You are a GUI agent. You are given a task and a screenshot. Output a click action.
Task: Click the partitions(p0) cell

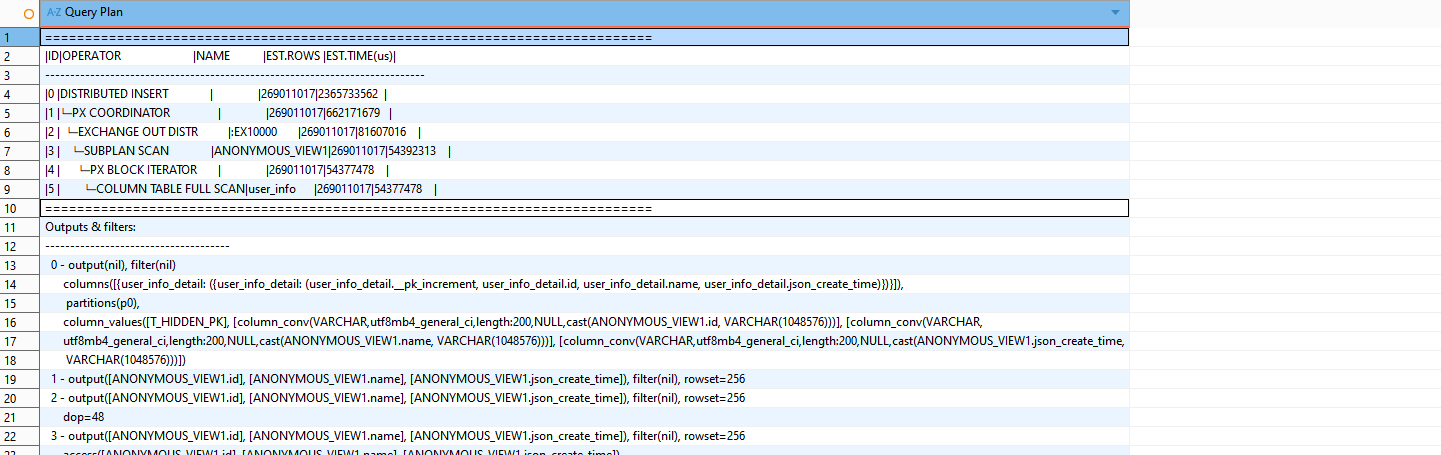(102, 303)
